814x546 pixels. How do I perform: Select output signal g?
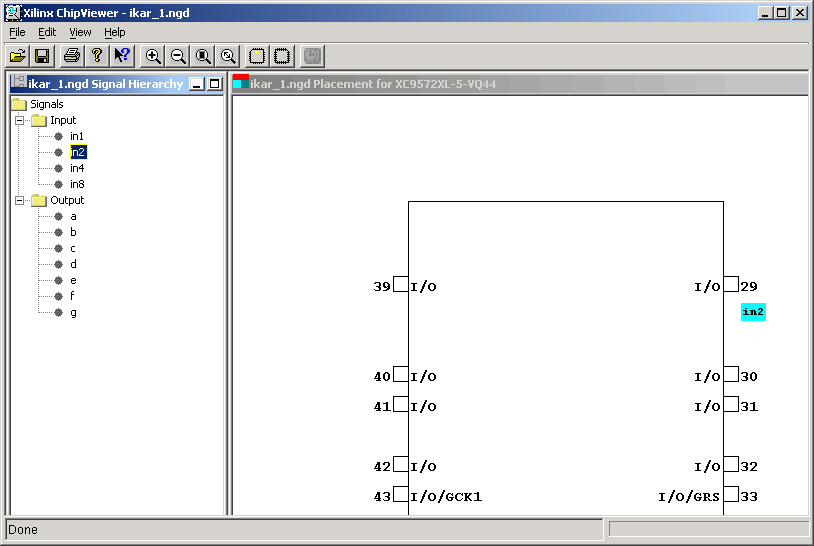[73, 312]
